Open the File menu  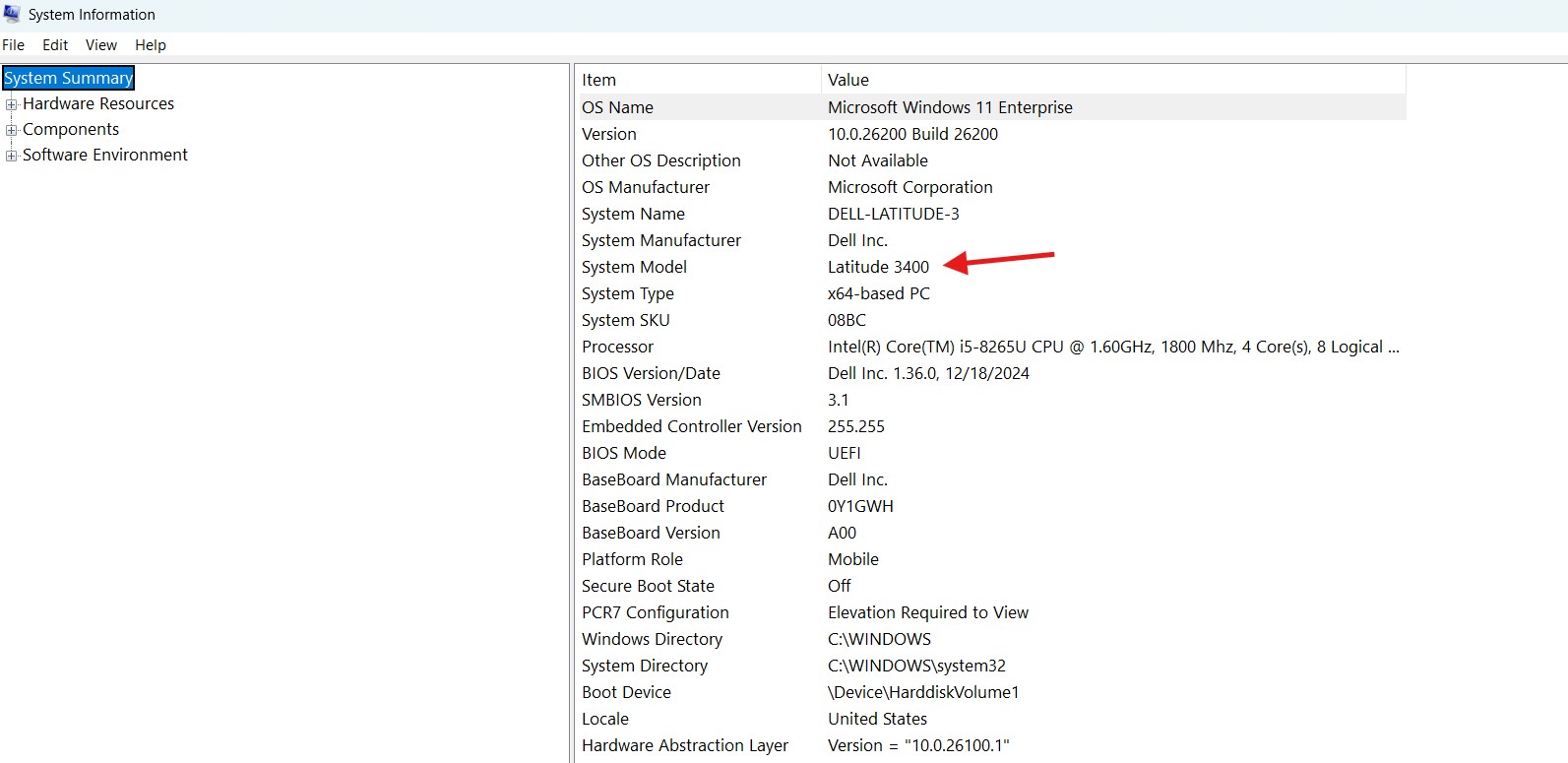[14, 45]
